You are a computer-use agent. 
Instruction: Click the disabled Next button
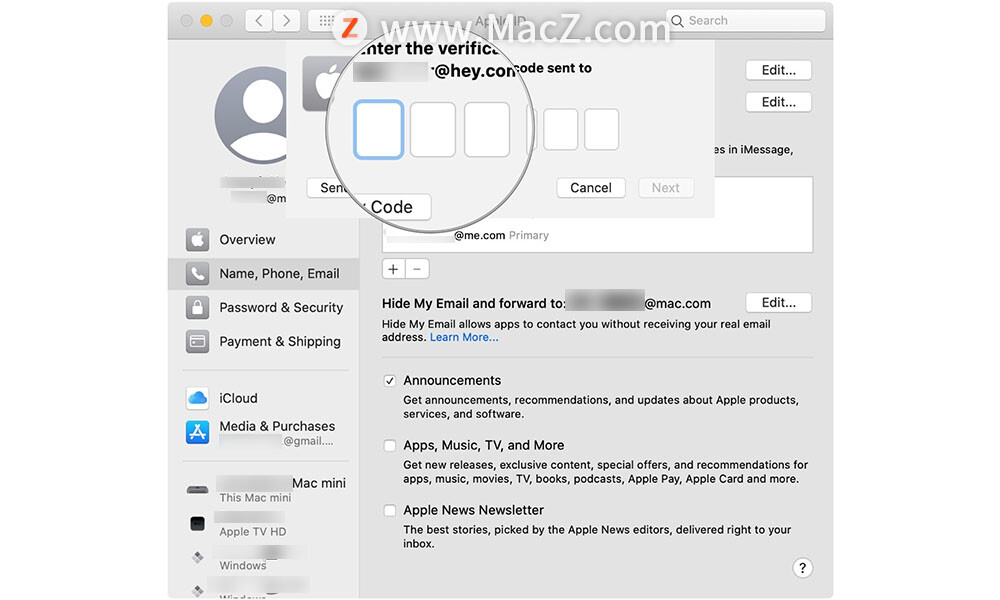[665, 187]
